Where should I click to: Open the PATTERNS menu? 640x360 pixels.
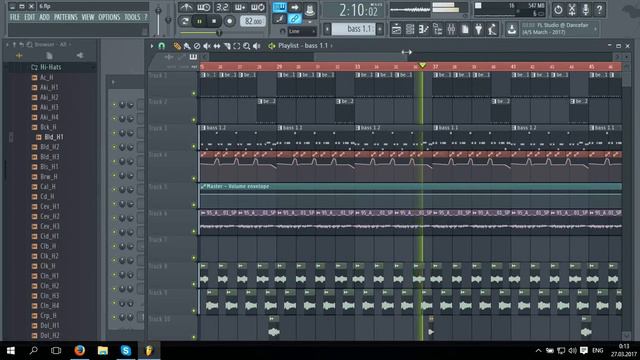(65, 17)
